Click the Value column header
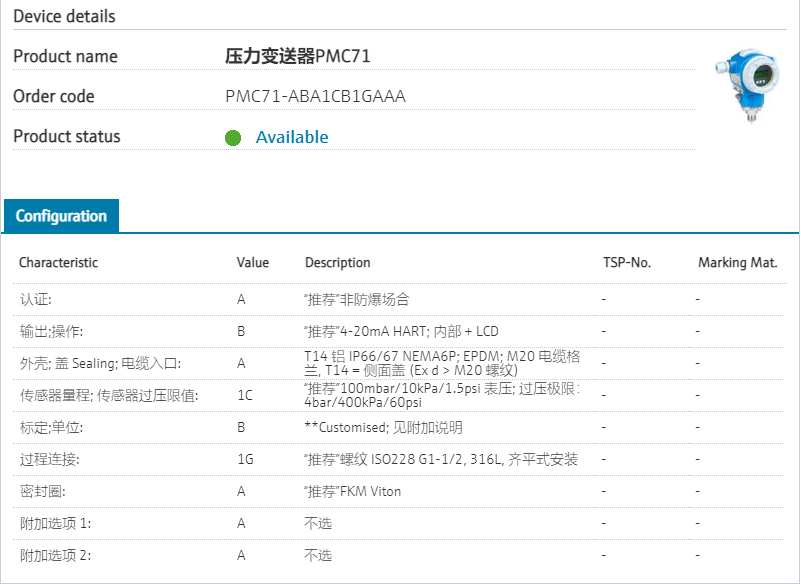The height and width of the screenshot is (584, 801). [253, 263]
